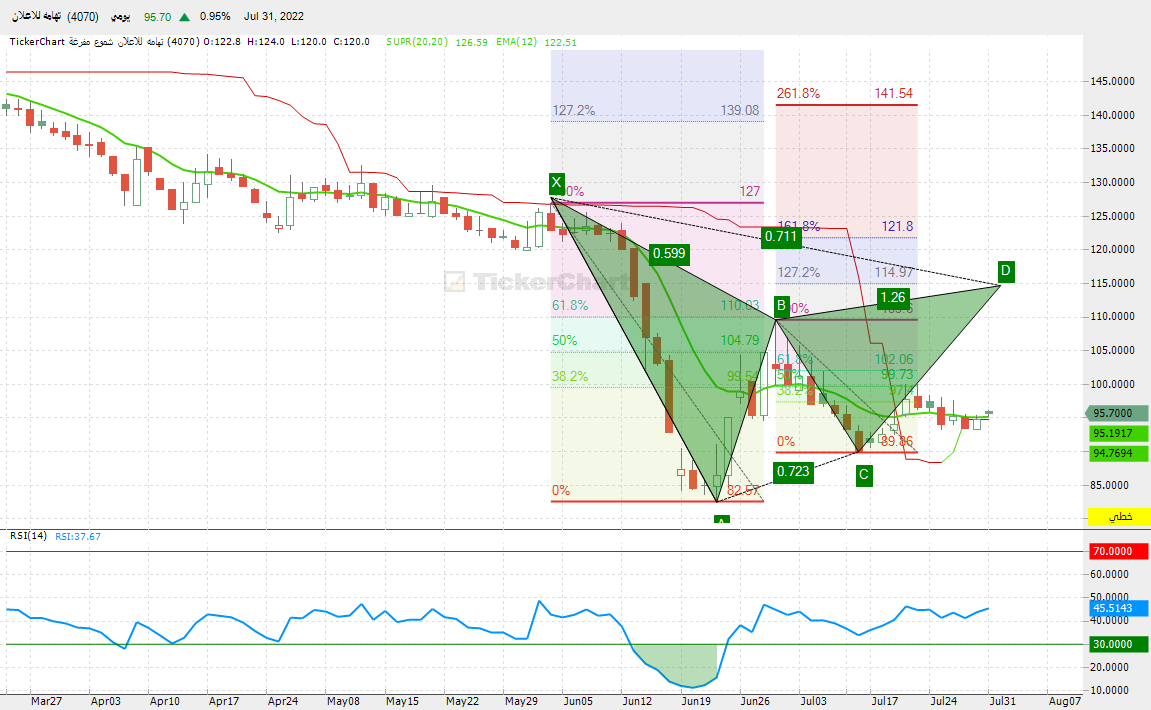The width and height of the screenshot is (1151, 710).
Task: Click the green up-arrow price change indicator
Action: coord(184,17)
